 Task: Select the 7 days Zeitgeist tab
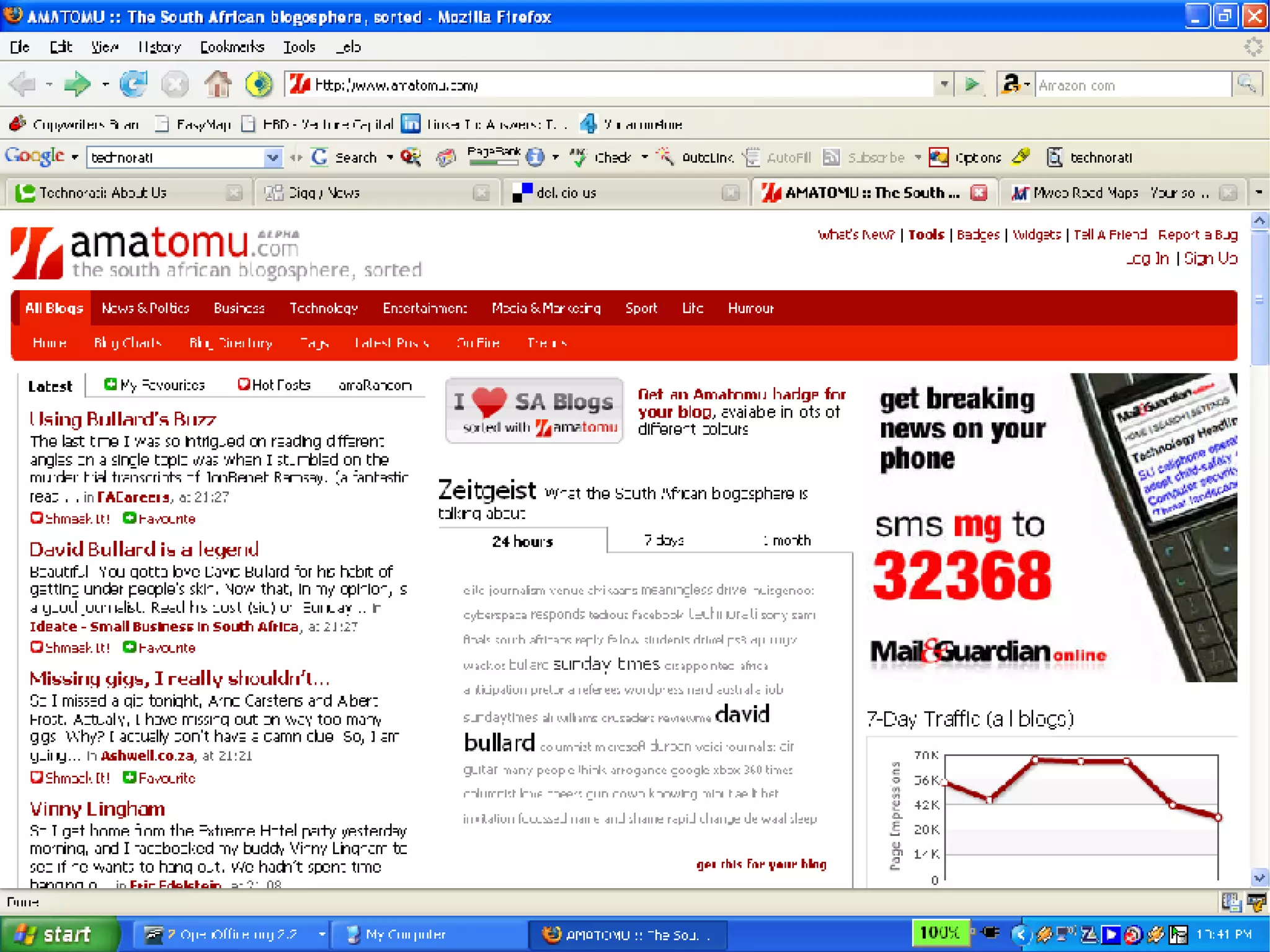(664, 540)
